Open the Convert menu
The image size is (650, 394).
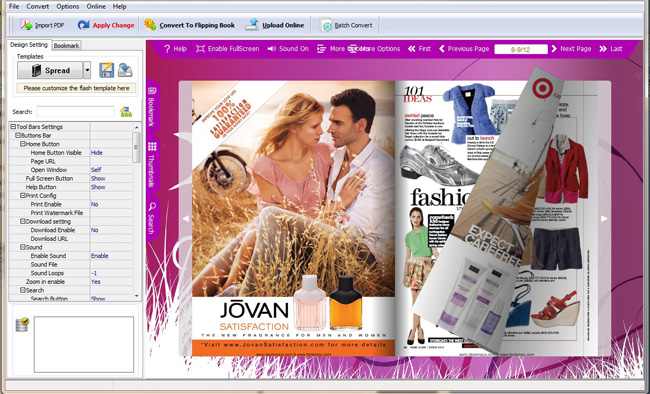click(37, 6)
